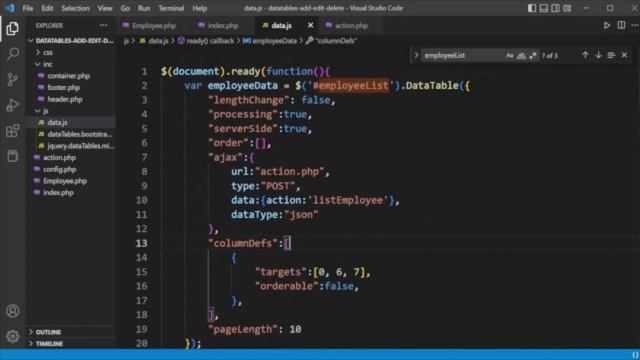Open the Run menu
This screenshot has width=640, height=360.
pos(144,8)
